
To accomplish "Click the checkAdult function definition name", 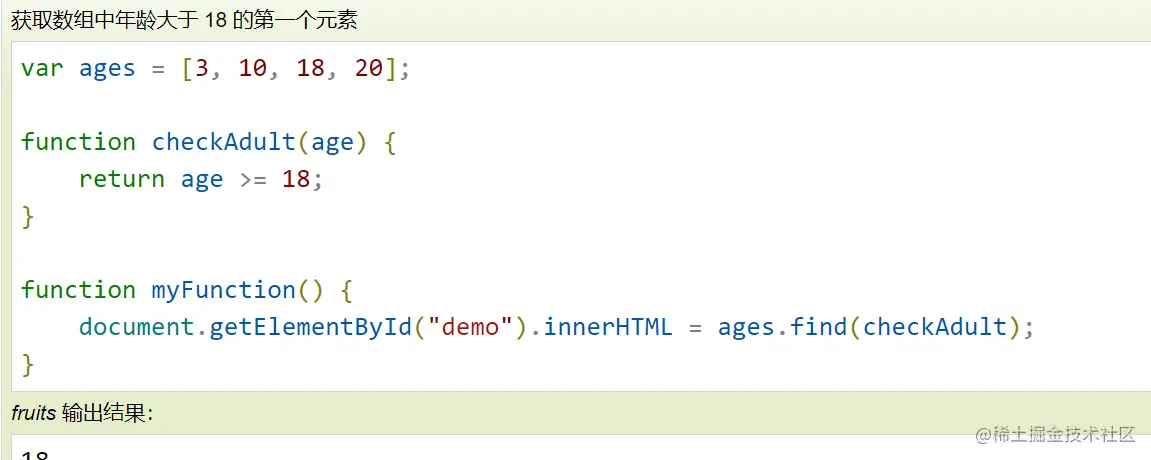I will 223,142.
